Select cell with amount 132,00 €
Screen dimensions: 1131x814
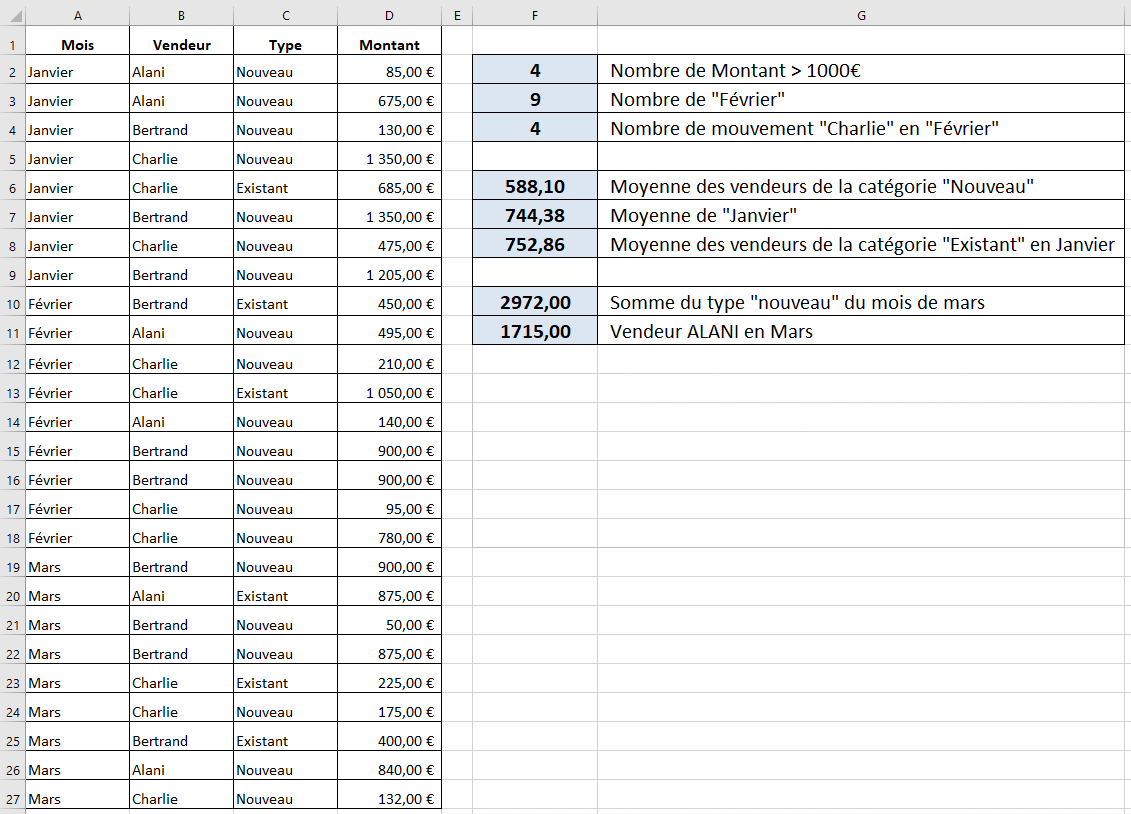click(389, 799)
